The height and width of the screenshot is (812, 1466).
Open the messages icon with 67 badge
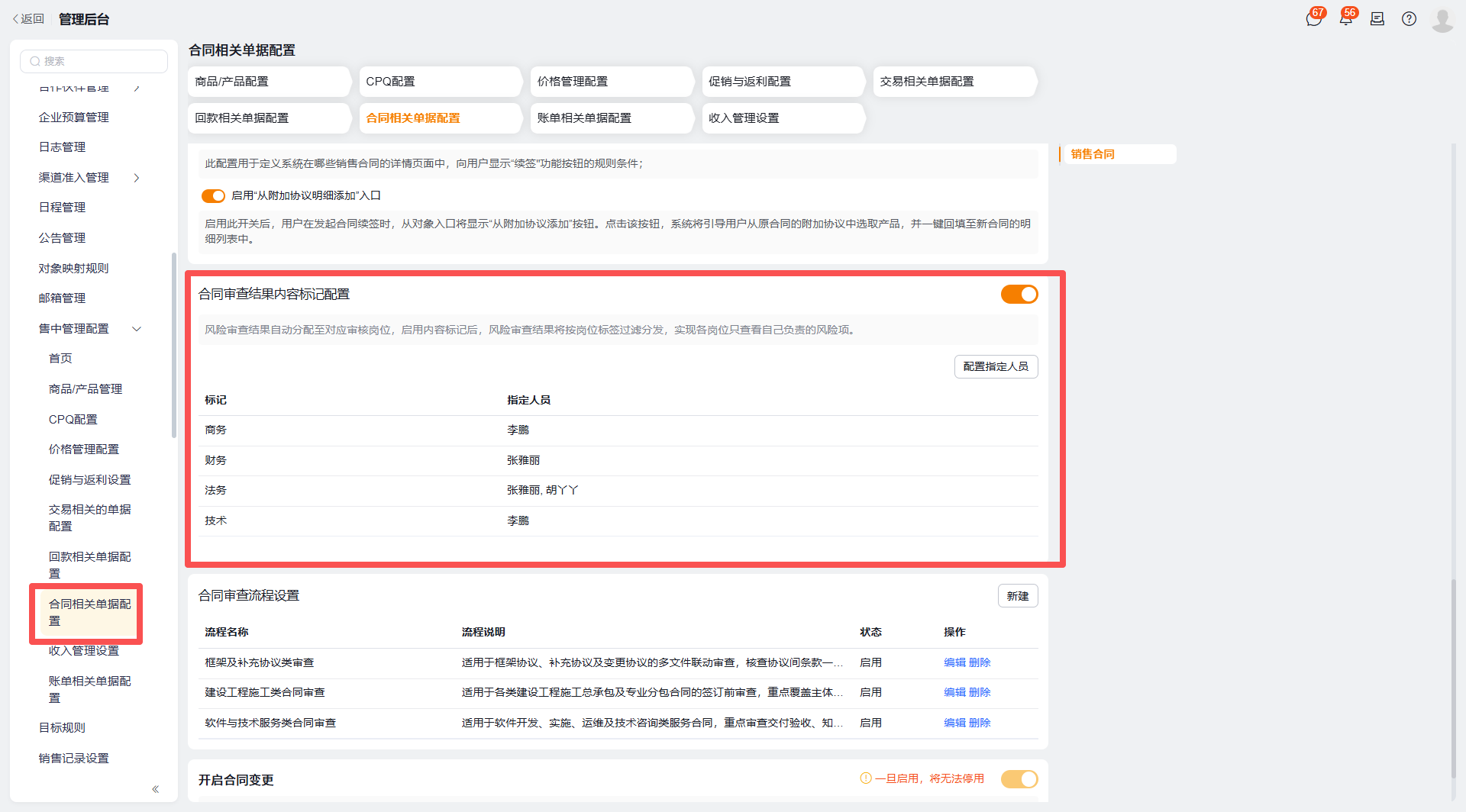click(1314, 18)
